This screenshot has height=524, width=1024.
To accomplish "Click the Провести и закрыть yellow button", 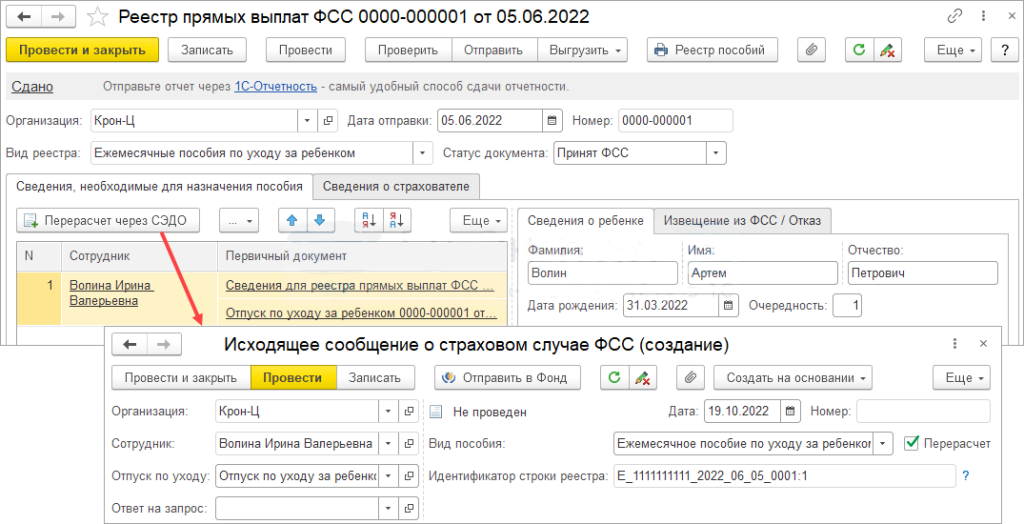I will (x=82, y=50).
